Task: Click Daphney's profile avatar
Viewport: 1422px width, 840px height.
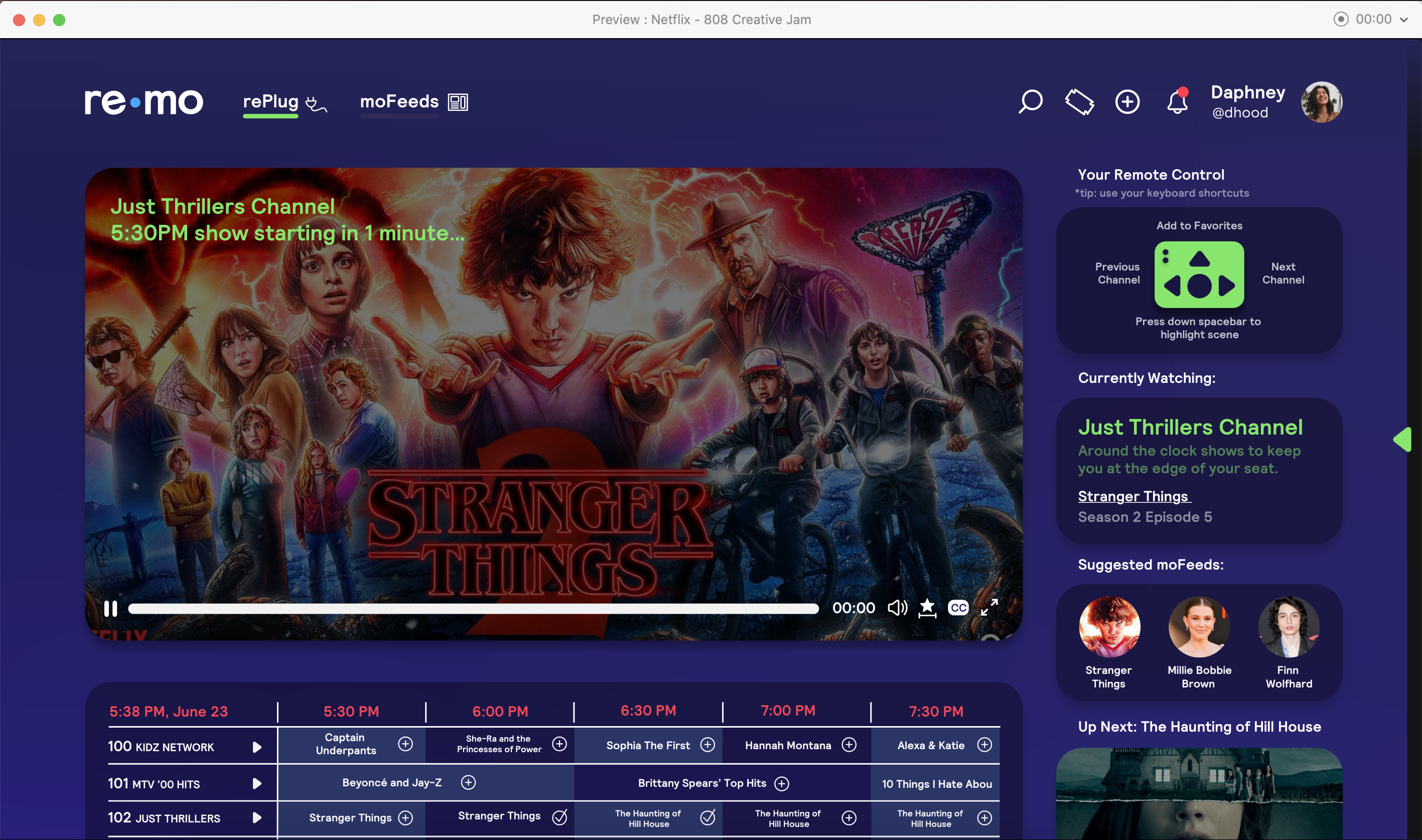Action: click(x=1322, y=102)
